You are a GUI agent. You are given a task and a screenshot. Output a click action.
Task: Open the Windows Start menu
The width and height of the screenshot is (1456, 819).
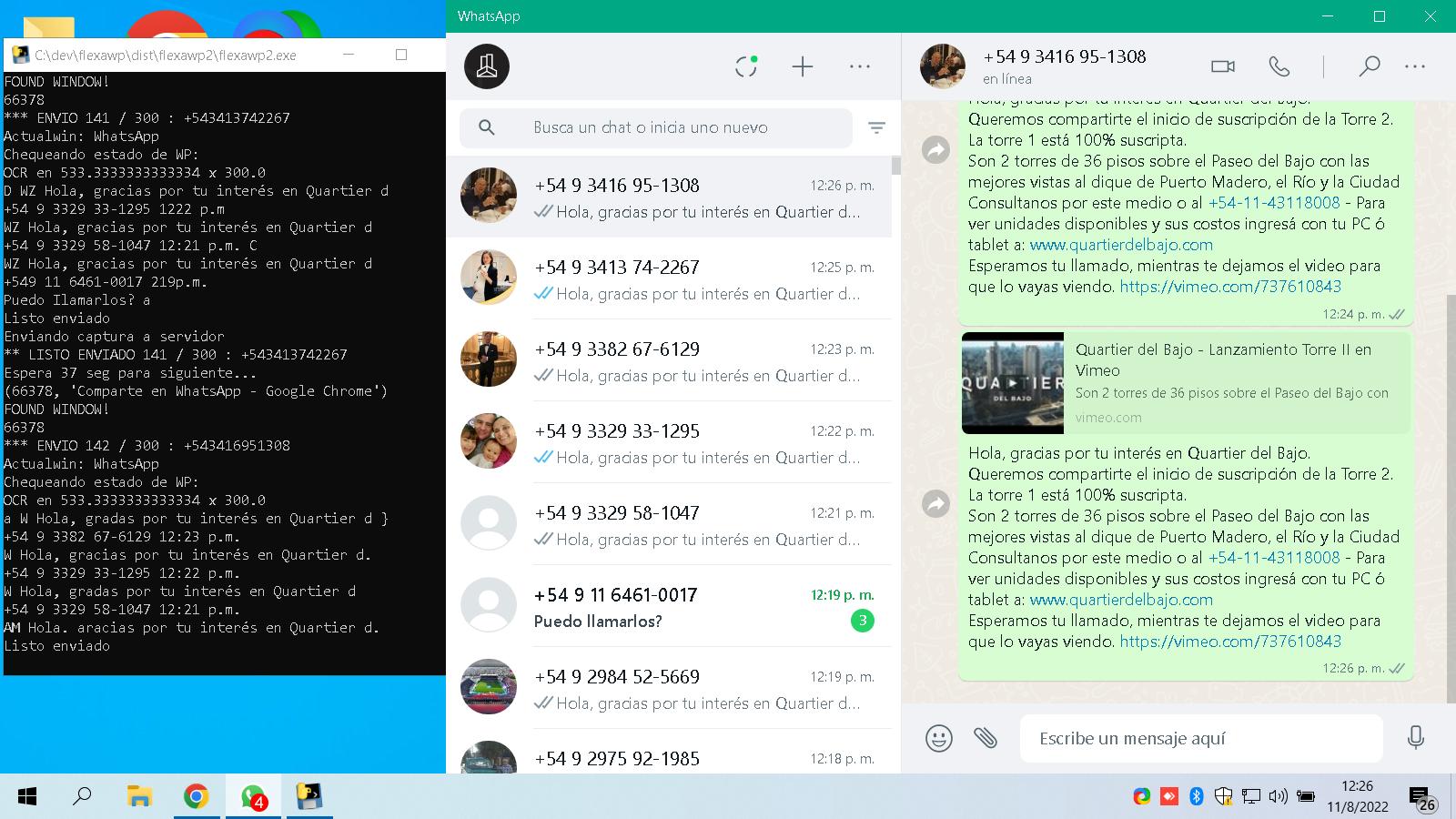[27, 797]
